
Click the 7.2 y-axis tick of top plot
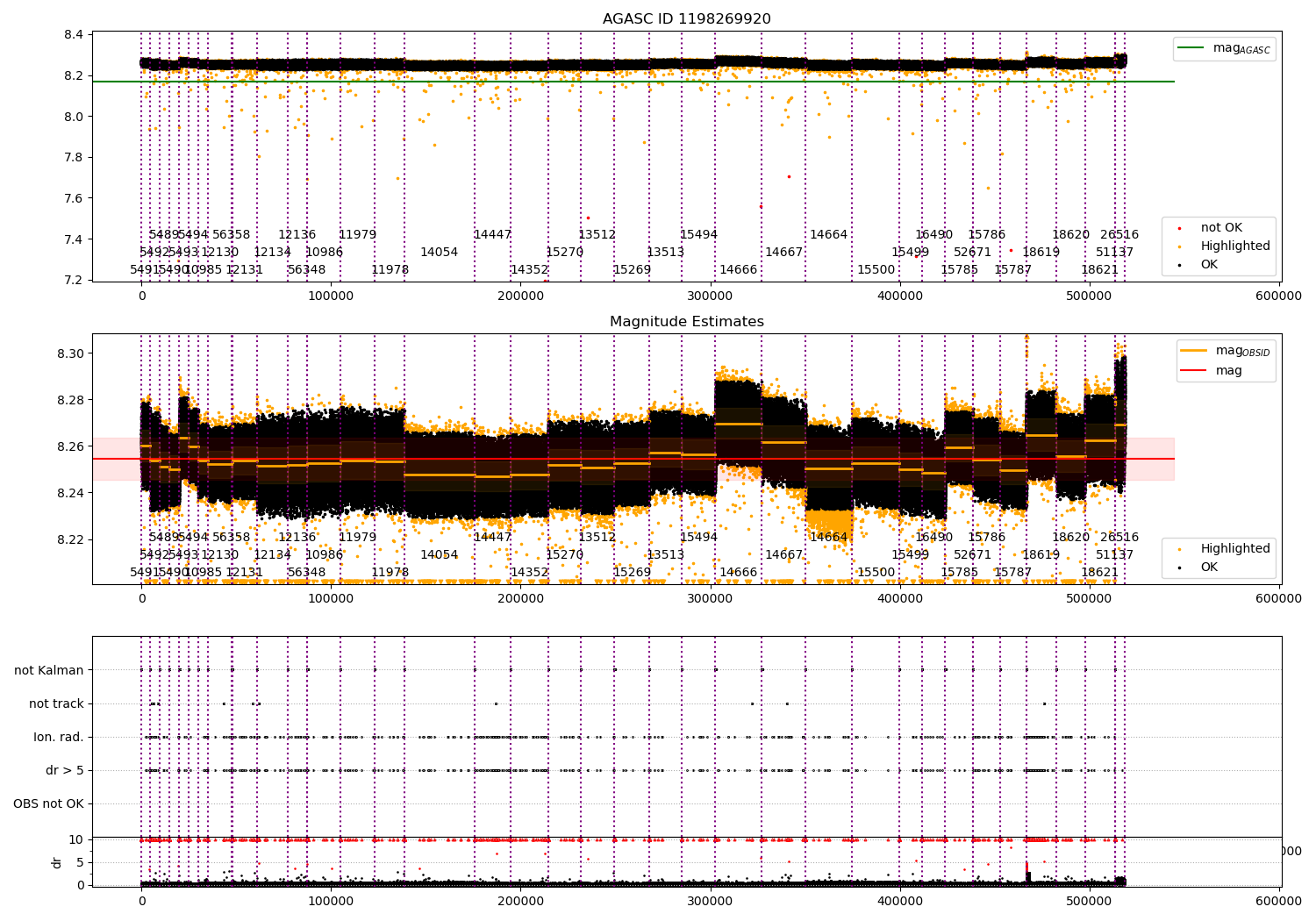point(75,281)
